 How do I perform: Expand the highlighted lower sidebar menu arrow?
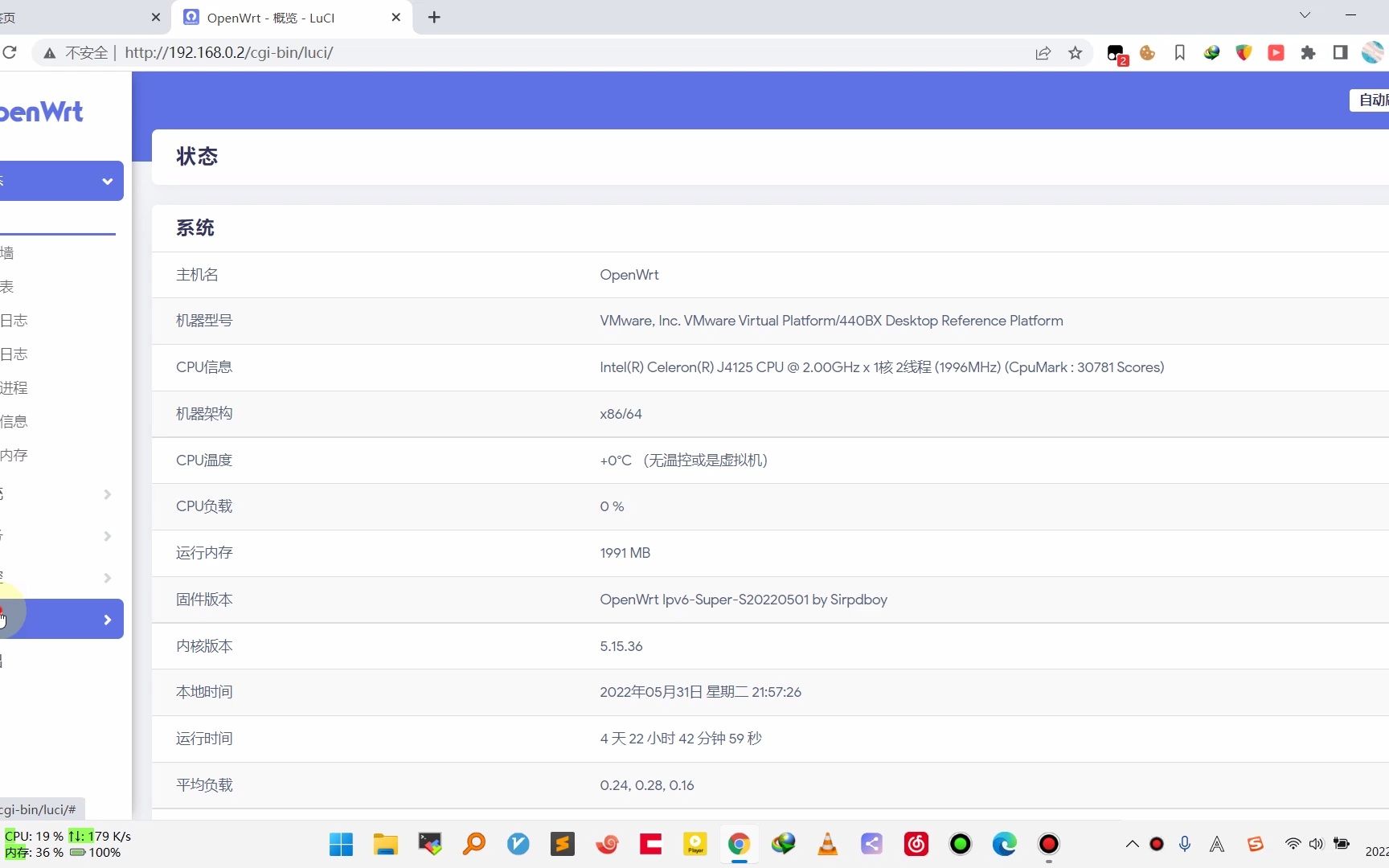107,620
